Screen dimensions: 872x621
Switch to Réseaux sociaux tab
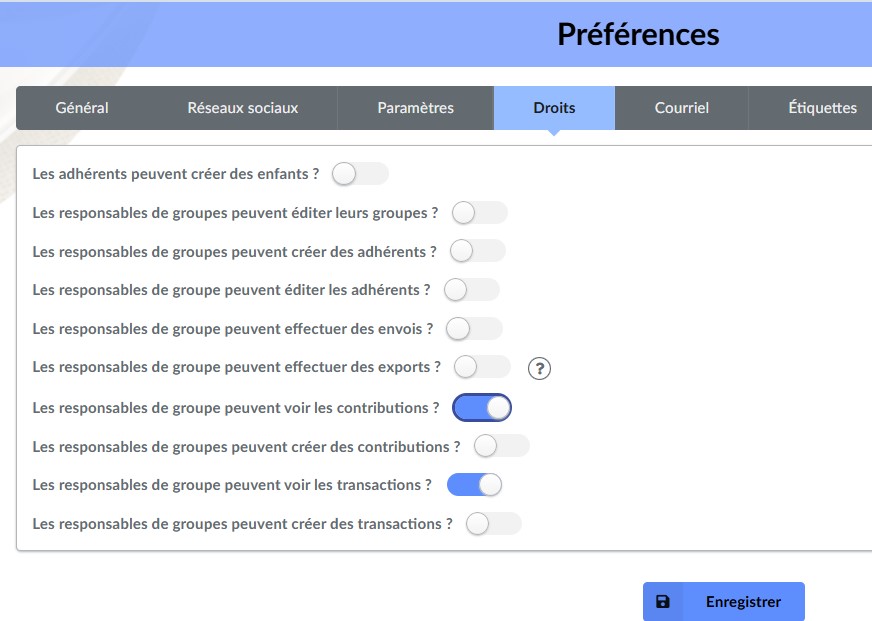coord(242,108)
